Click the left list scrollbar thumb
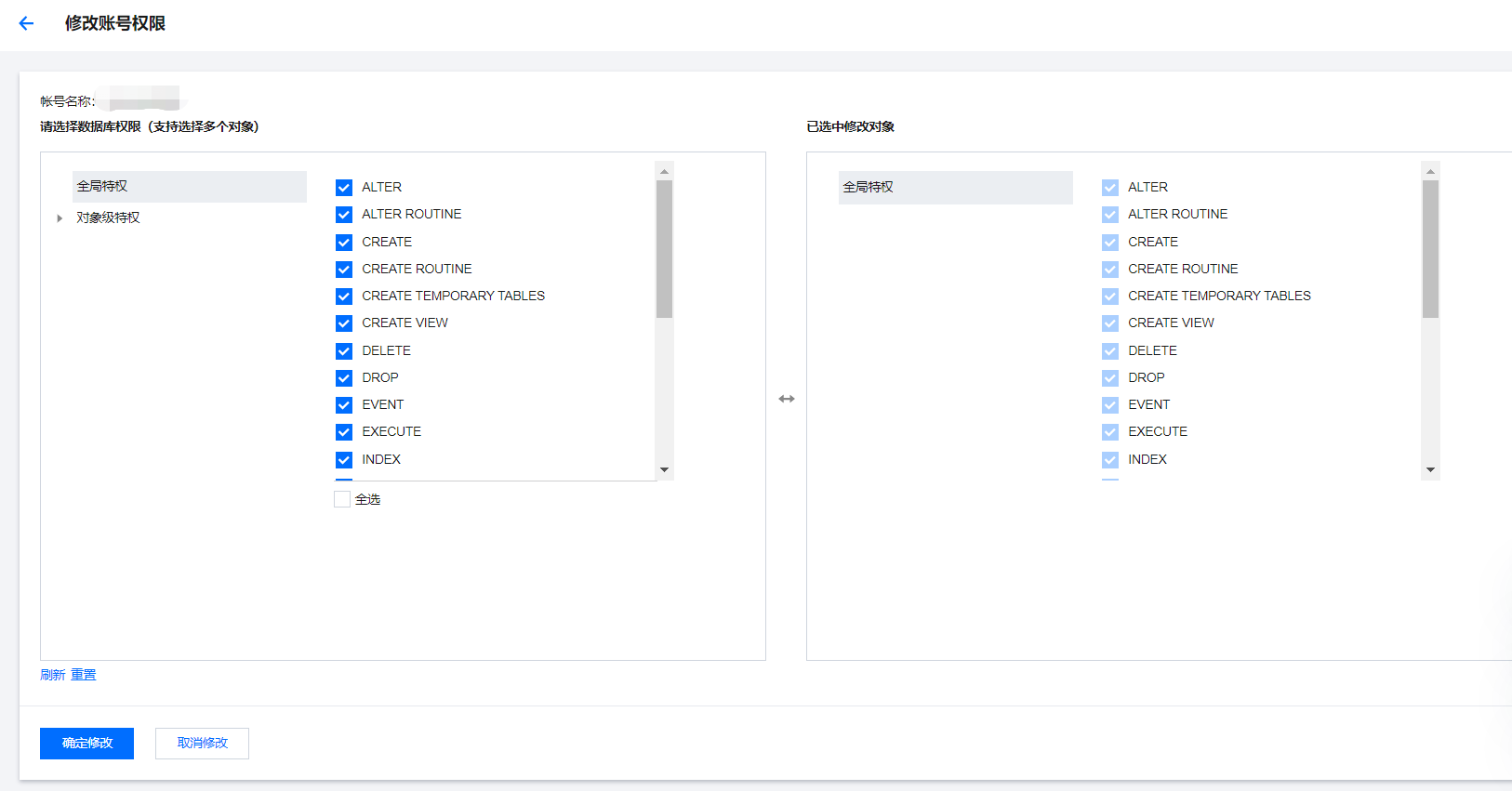The height and width of the screenshot is (791, 1512). point(664,249)
